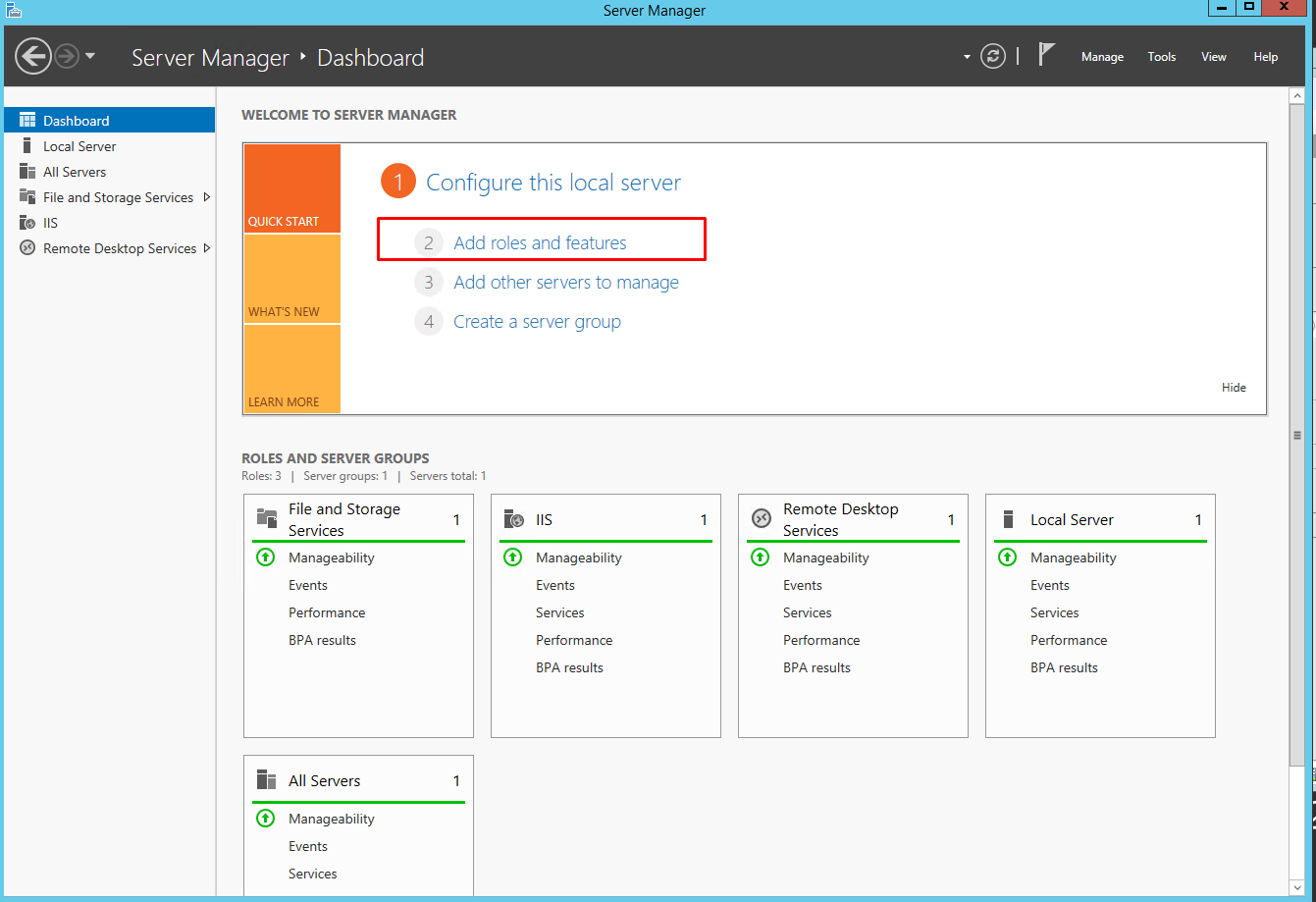This screenshot has width=1316, height=902.
Task: Open Services in the Local Server tile
Action: (x=1055, y=612)
